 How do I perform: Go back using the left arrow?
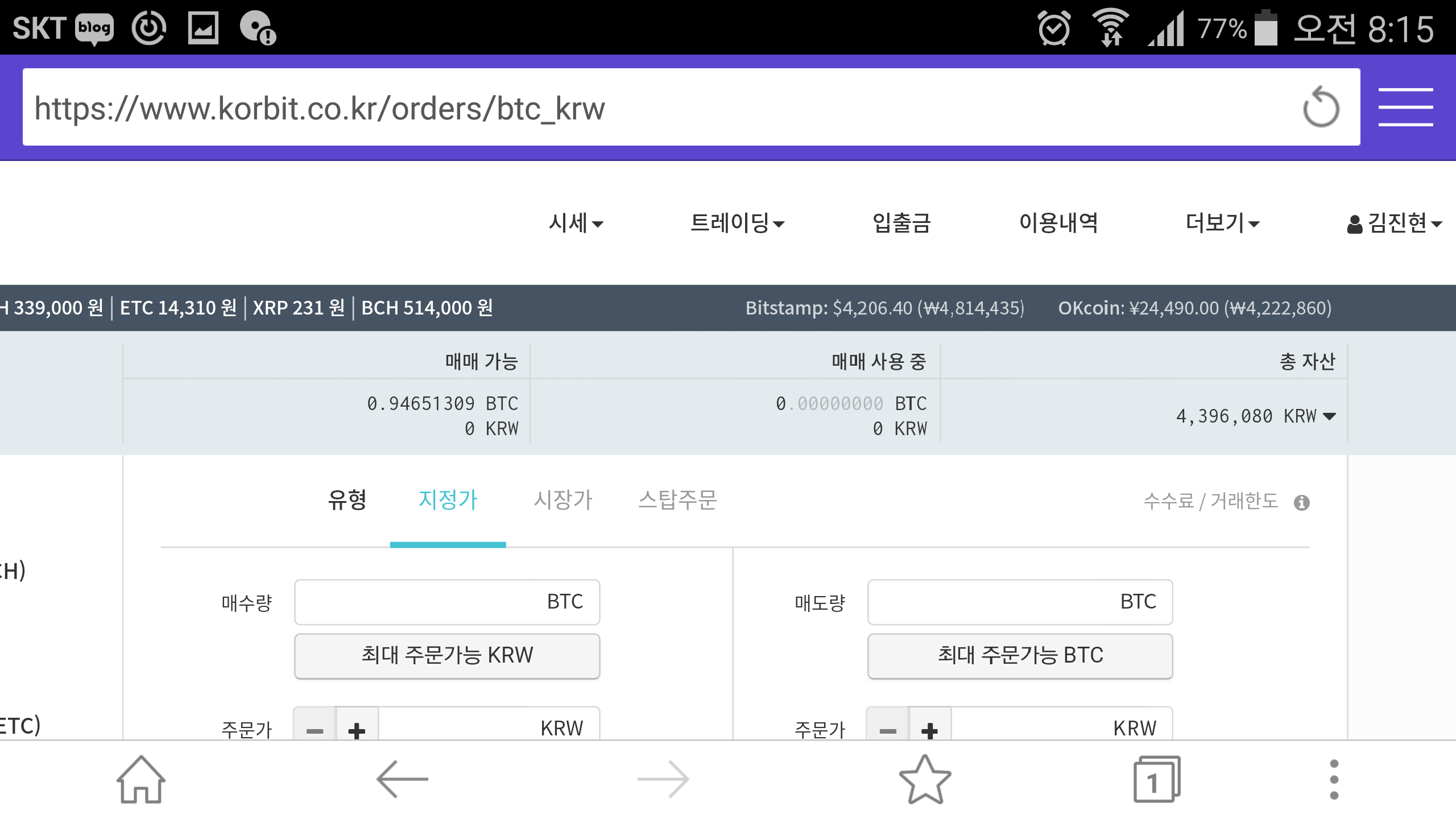[402, 779]
